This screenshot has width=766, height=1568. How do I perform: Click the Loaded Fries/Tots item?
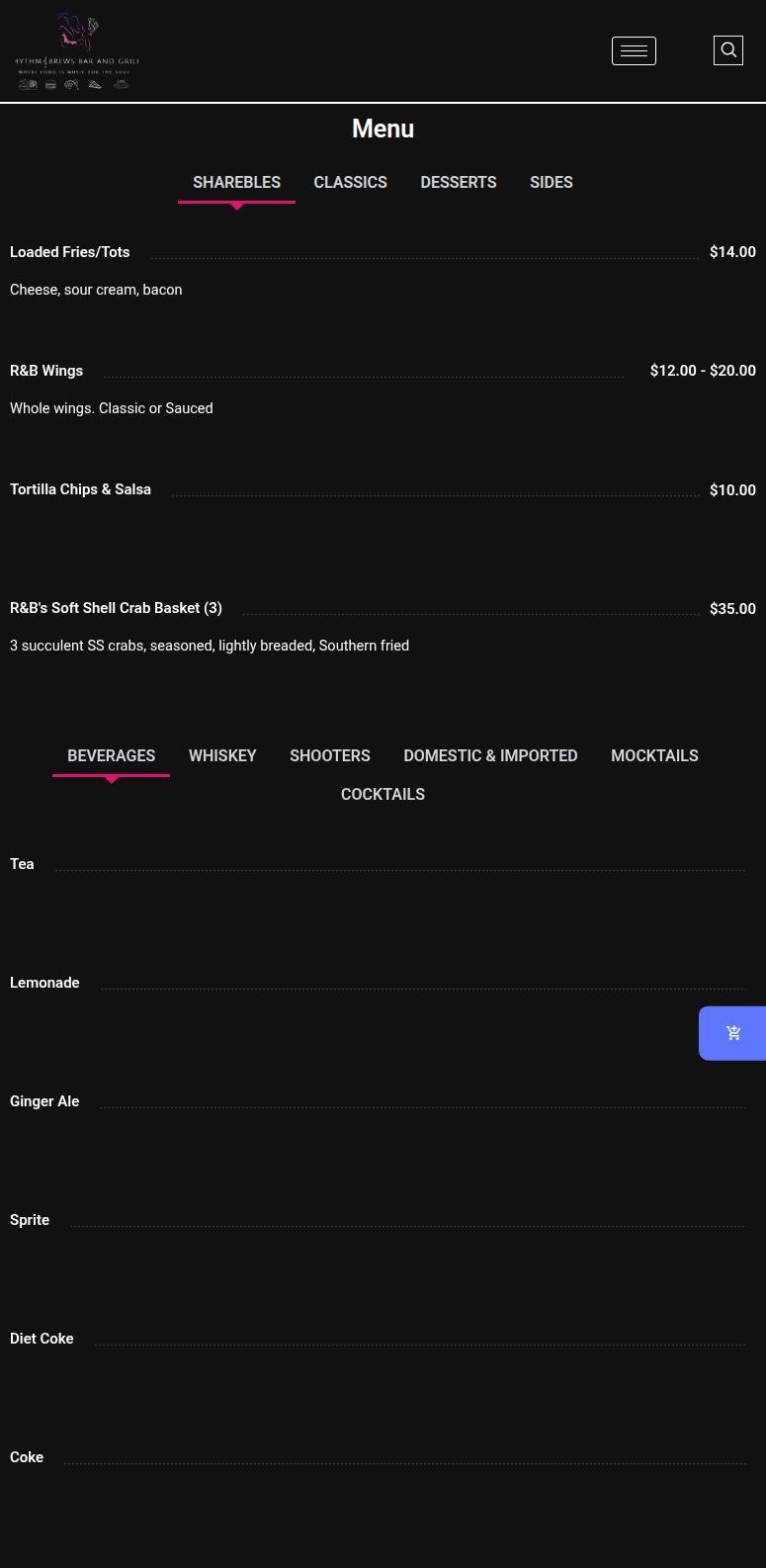pyautogui.click(x=70, y=252)
